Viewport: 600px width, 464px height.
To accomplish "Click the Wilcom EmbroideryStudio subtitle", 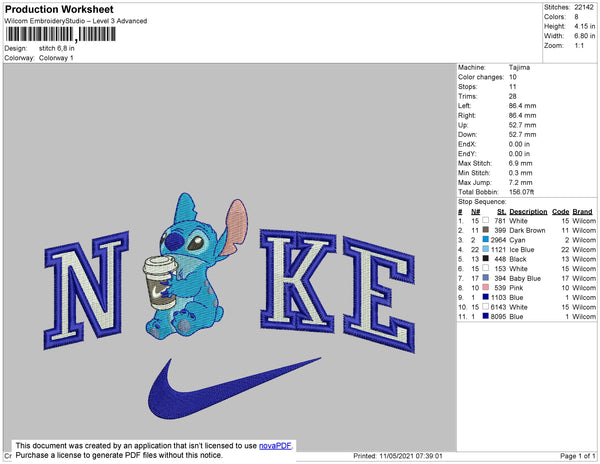I will (x=76, y=21).
